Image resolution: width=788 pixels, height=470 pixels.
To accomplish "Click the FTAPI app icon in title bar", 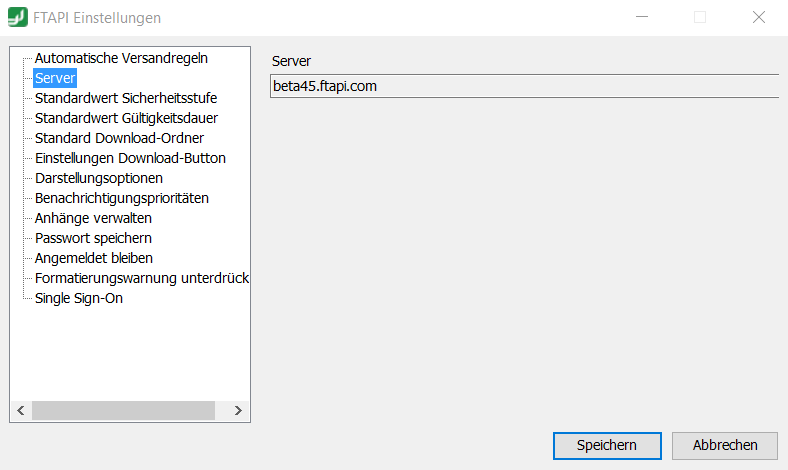I will point(18,17).
